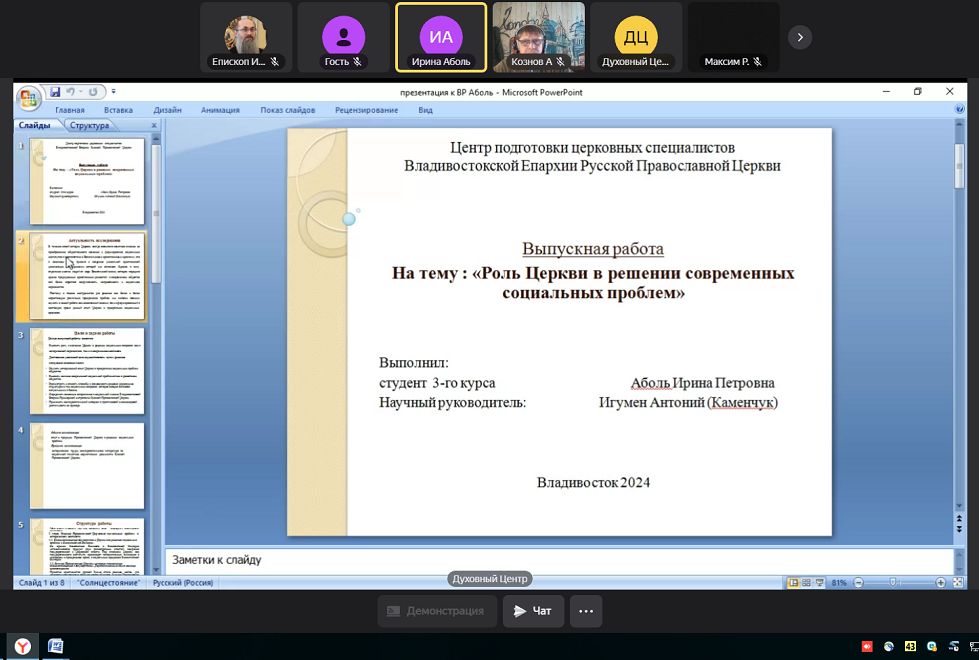Close the slides pane with the X

coord(154,126)
